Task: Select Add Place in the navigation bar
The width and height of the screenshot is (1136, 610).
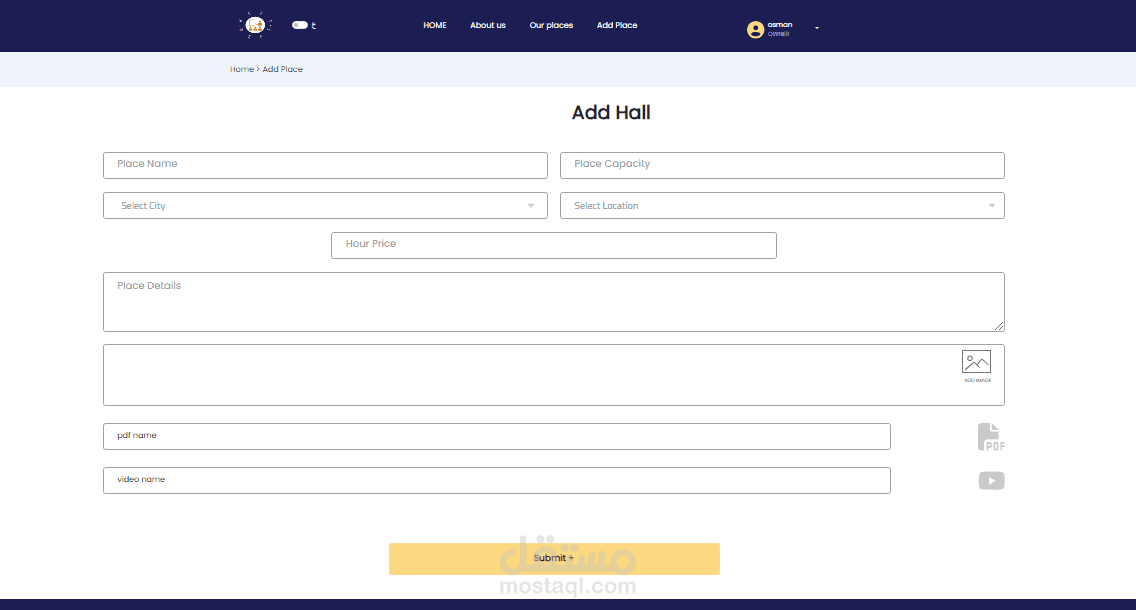Action: point(617,25)
